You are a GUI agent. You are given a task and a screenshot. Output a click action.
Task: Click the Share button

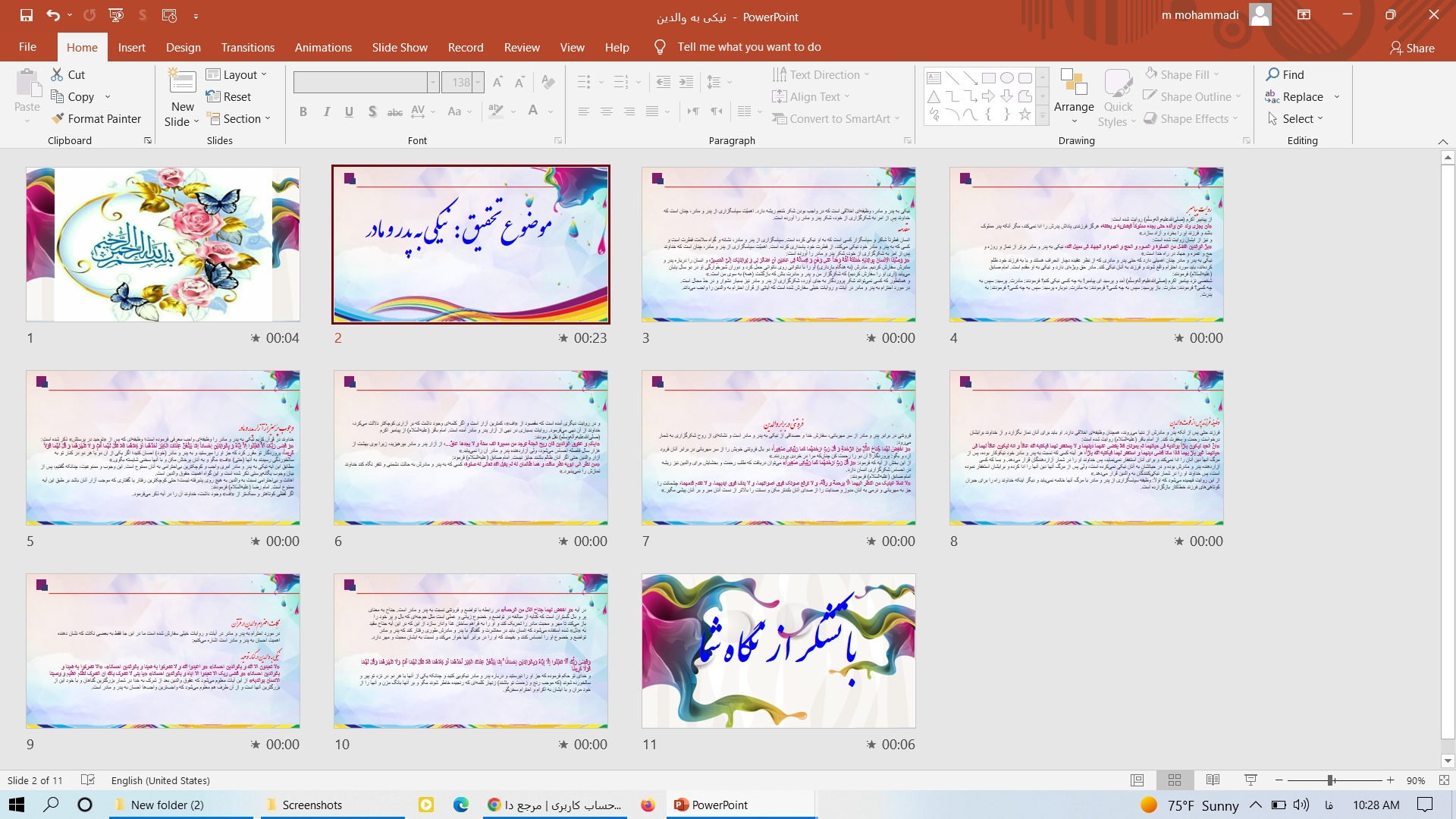click(x=1412, y=48)
